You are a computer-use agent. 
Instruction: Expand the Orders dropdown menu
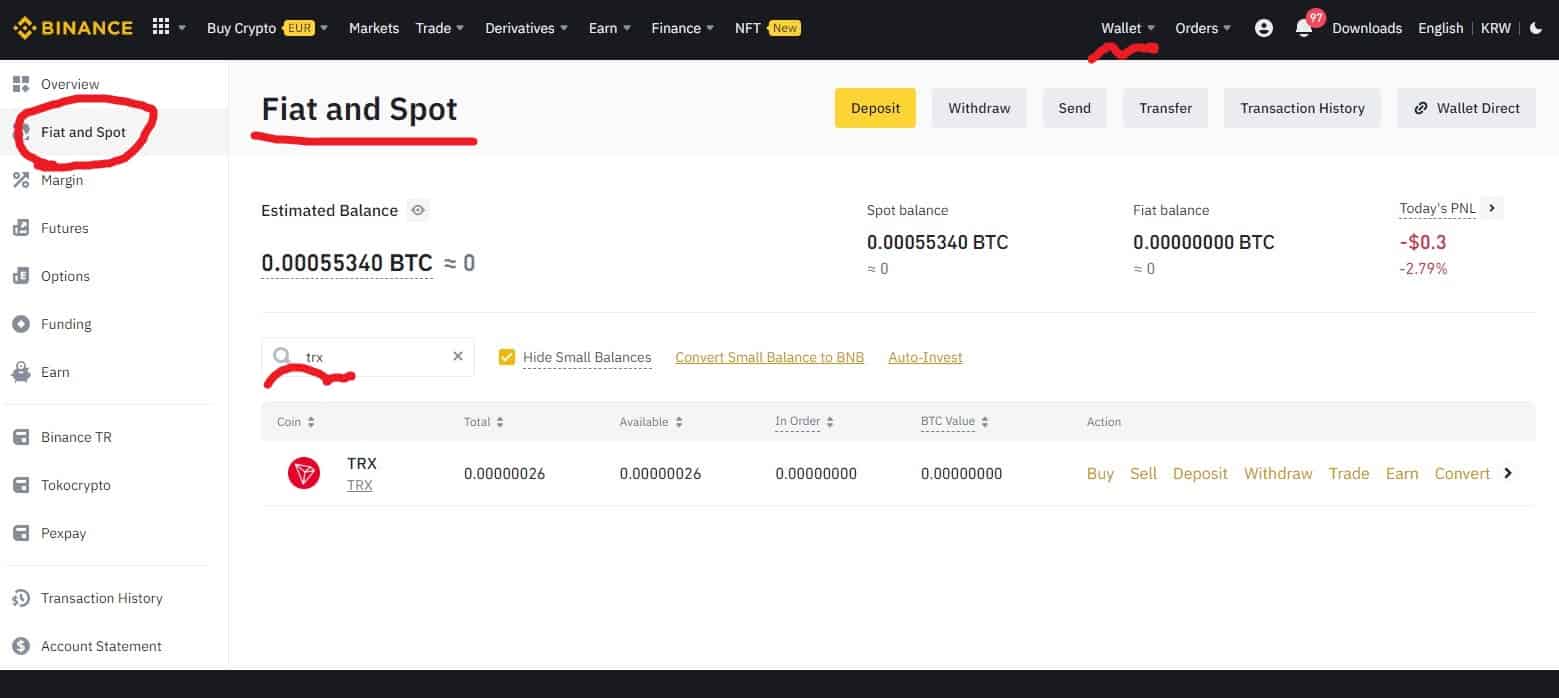(x=1202, y=28)
